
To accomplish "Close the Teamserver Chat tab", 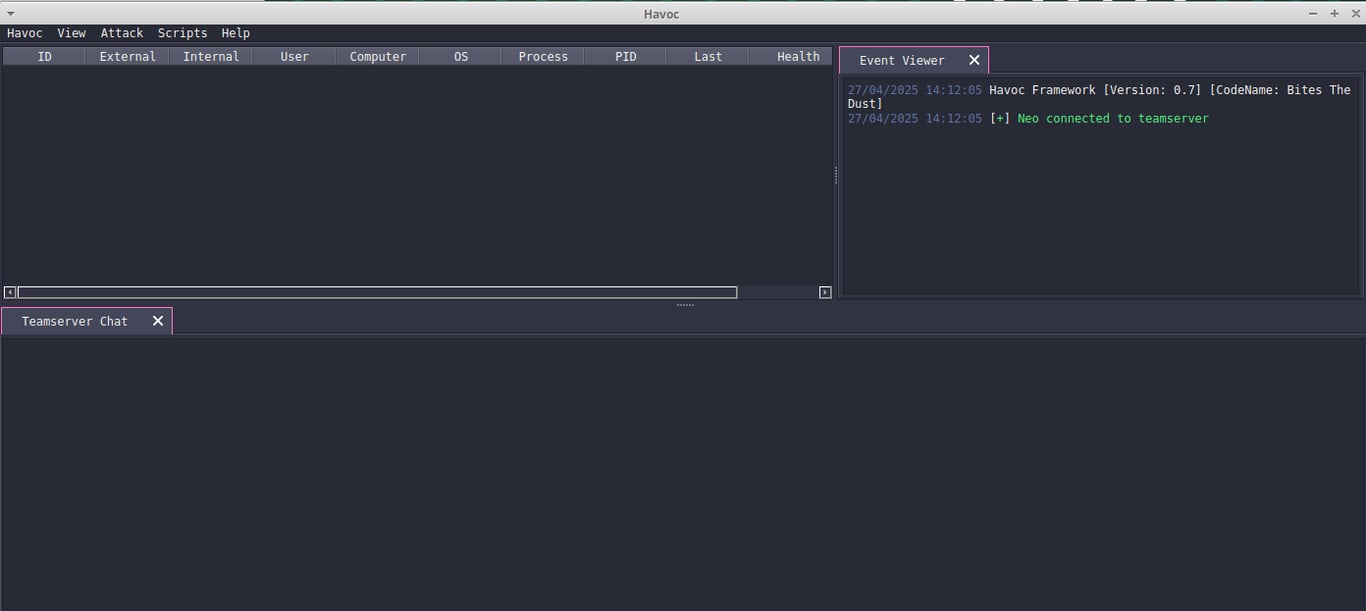I will pyautogui.click(x=157, y=320).
